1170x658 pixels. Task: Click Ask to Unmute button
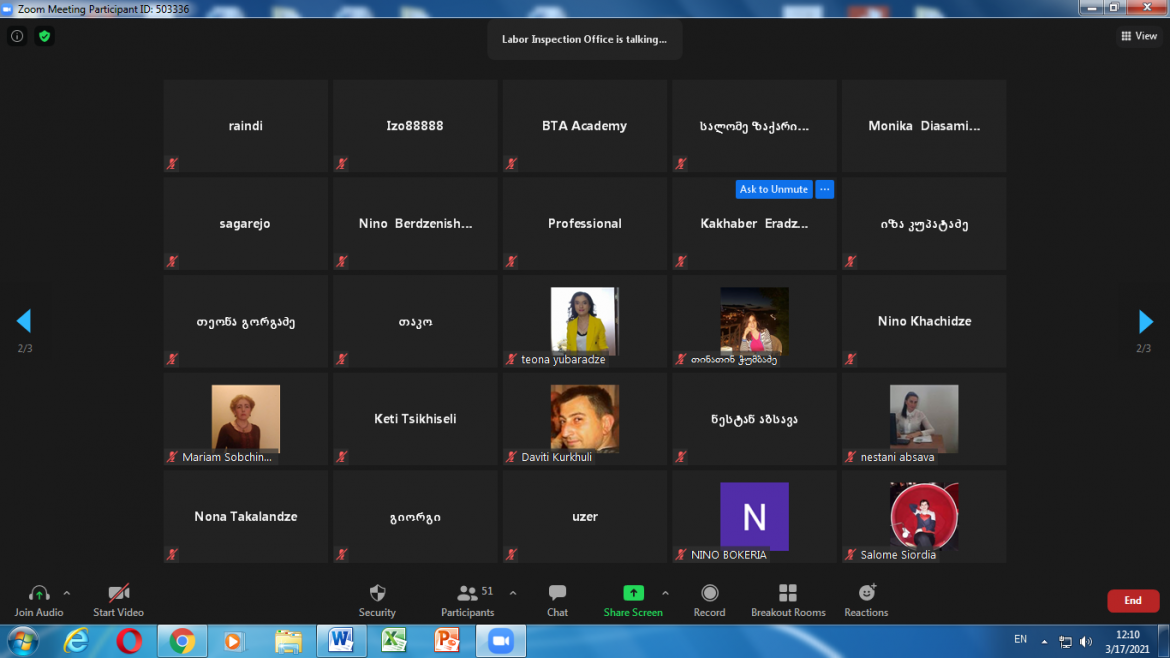[x=773, y=189]
